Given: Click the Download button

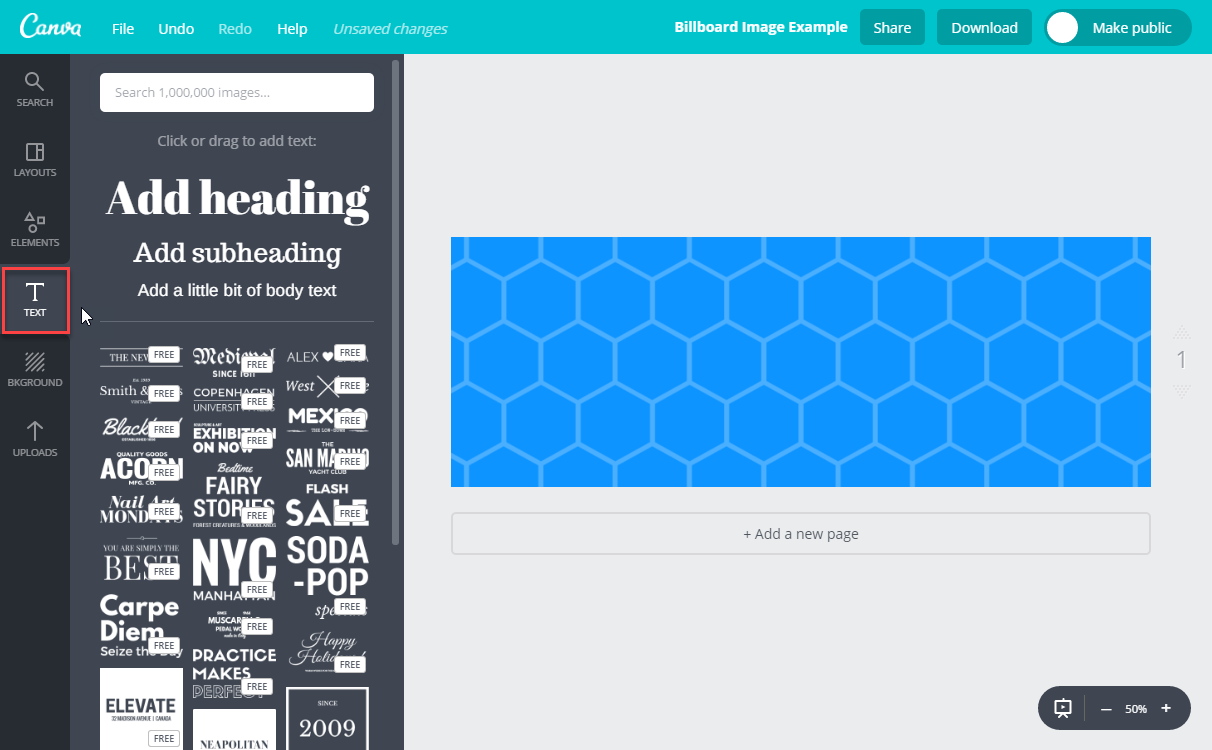Looking at the screenshot, I should coord(984,28).
